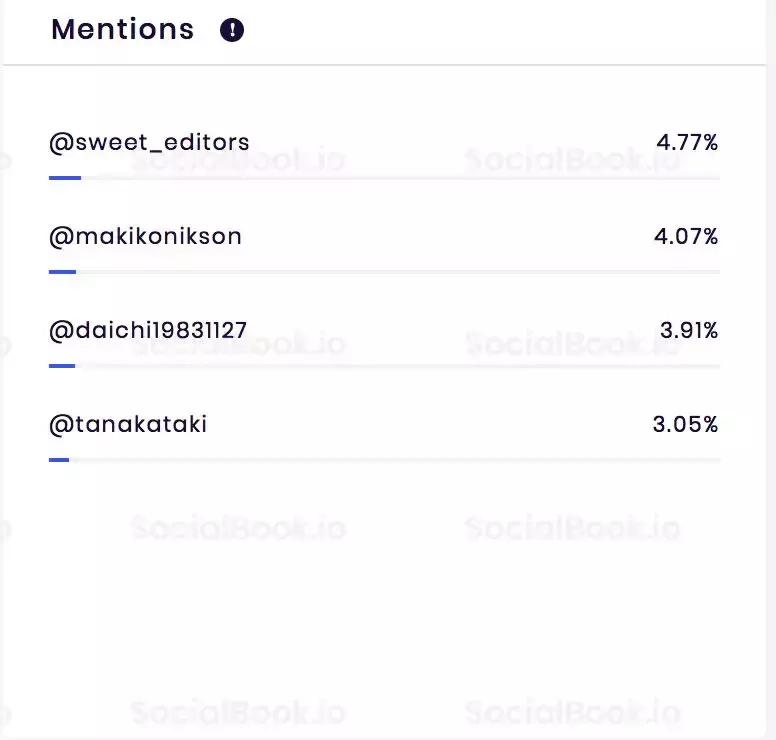776x740 pixels.
Task: Click the progress bar under @sweet_editors
Action: coord(400,178)
